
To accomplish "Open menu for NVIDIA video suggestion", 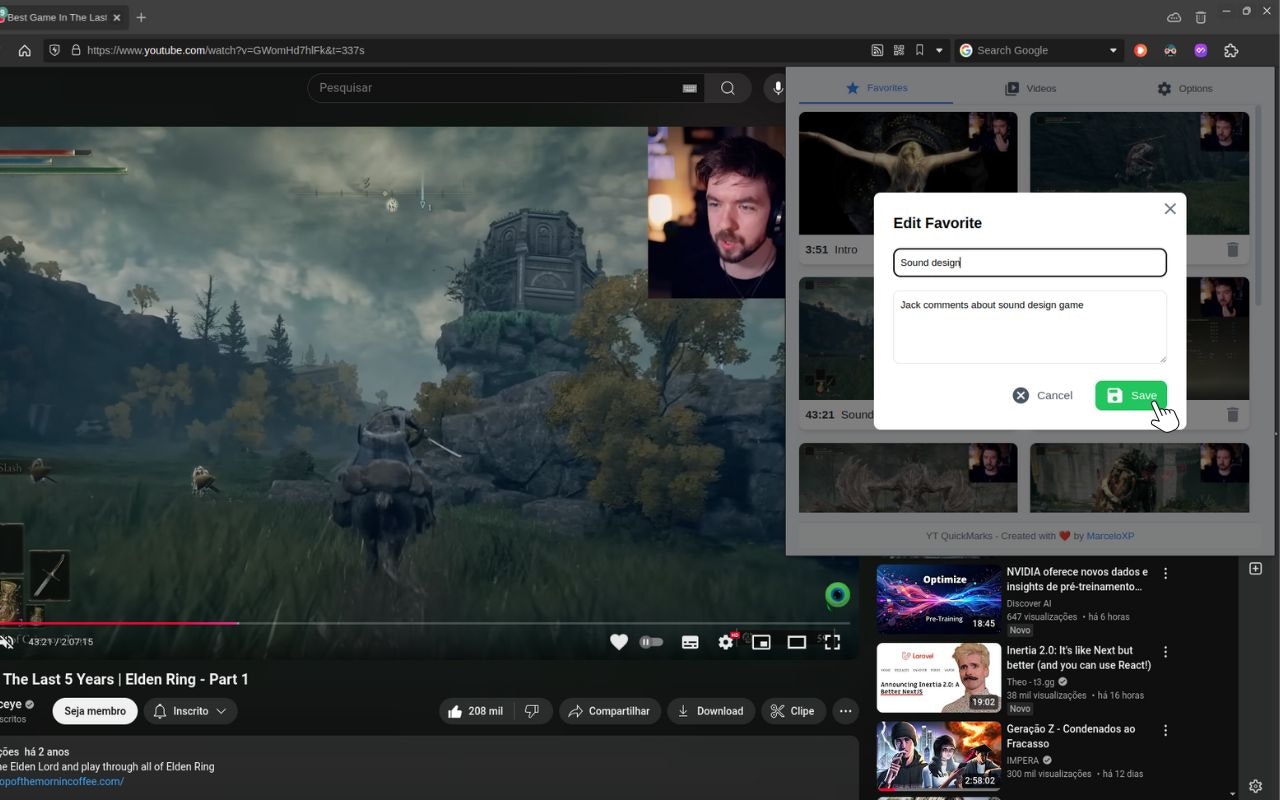I will pyautogui.click(x=1165, y=573).
